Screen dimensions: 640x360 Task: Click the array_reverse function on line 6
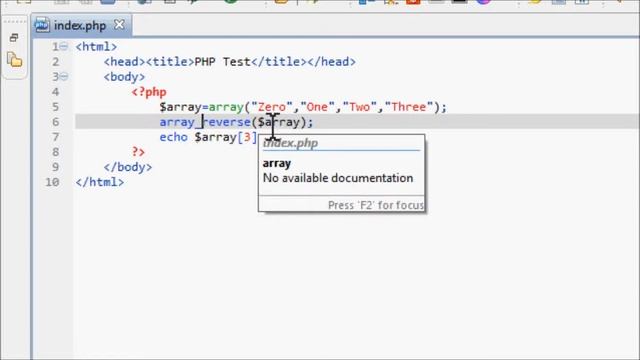[x=205, y=122]
